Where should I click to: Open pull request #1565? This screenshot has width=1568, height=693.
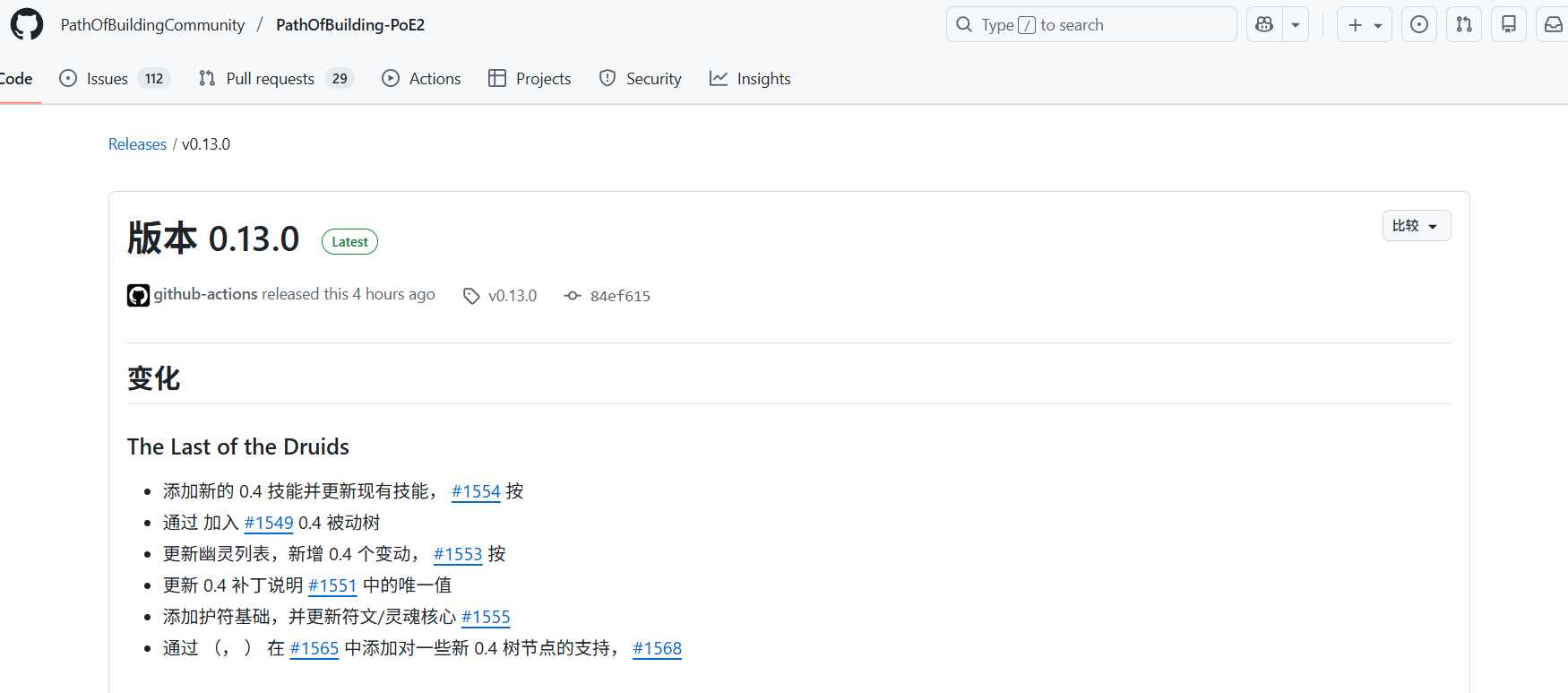(314, 648)
